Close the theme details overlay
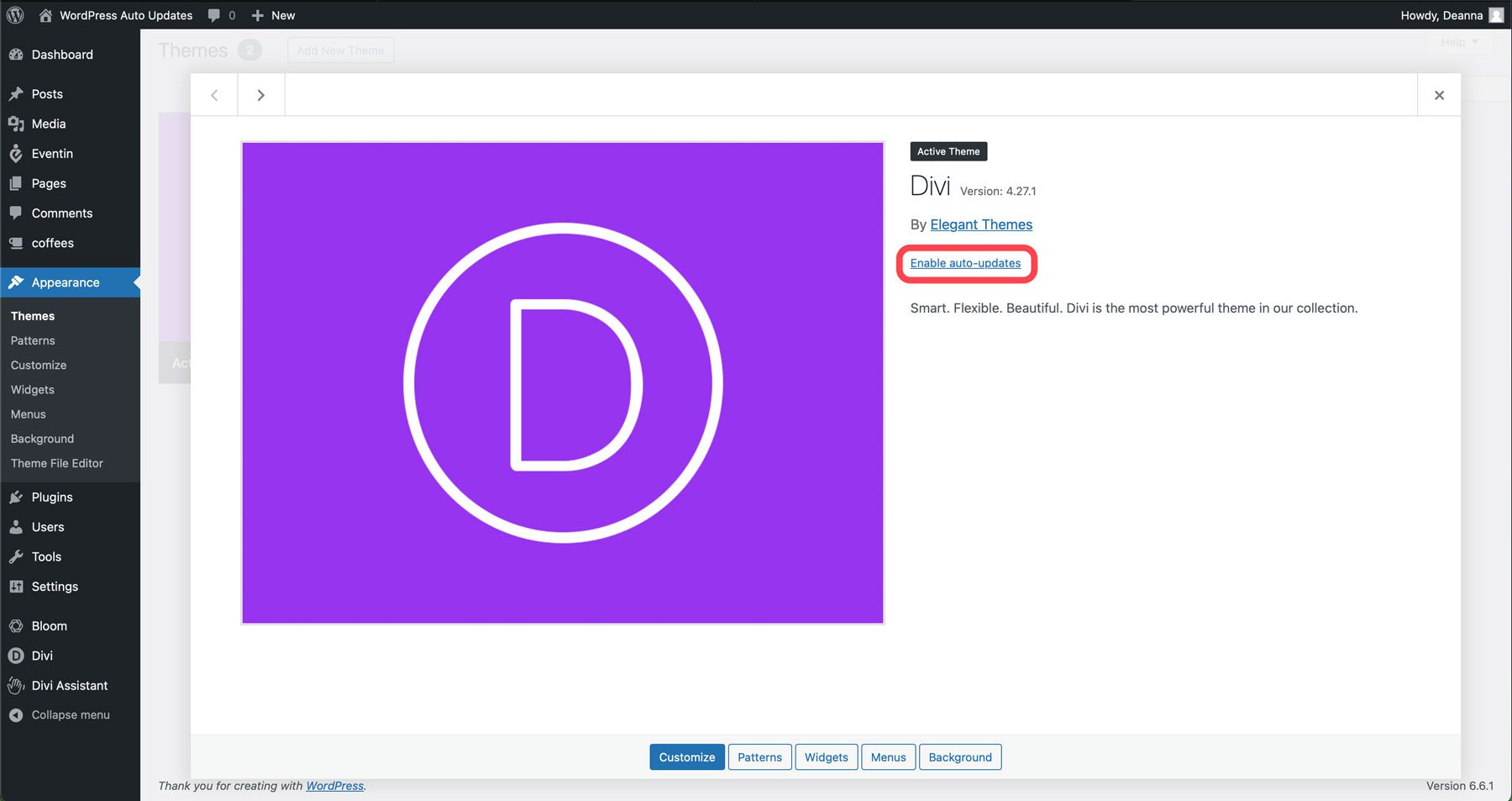 point(1439,95)
